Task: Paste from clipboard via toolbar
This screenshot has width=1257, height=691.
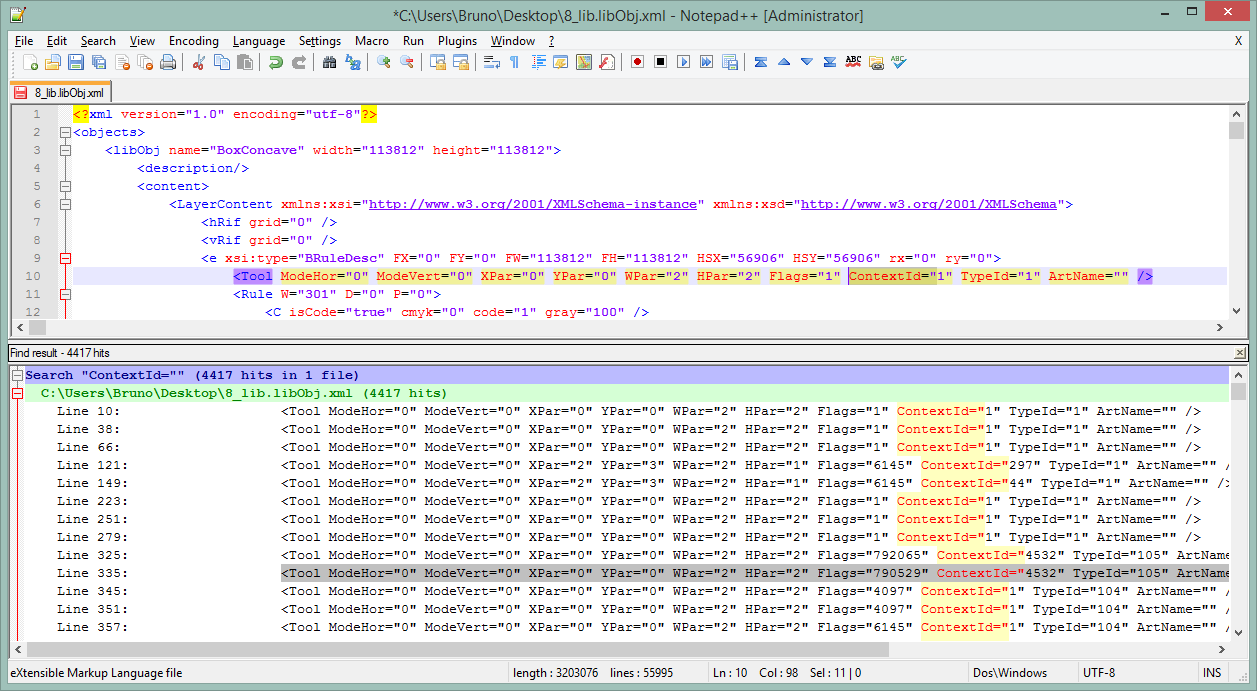Action: click(x=244, y=62)
